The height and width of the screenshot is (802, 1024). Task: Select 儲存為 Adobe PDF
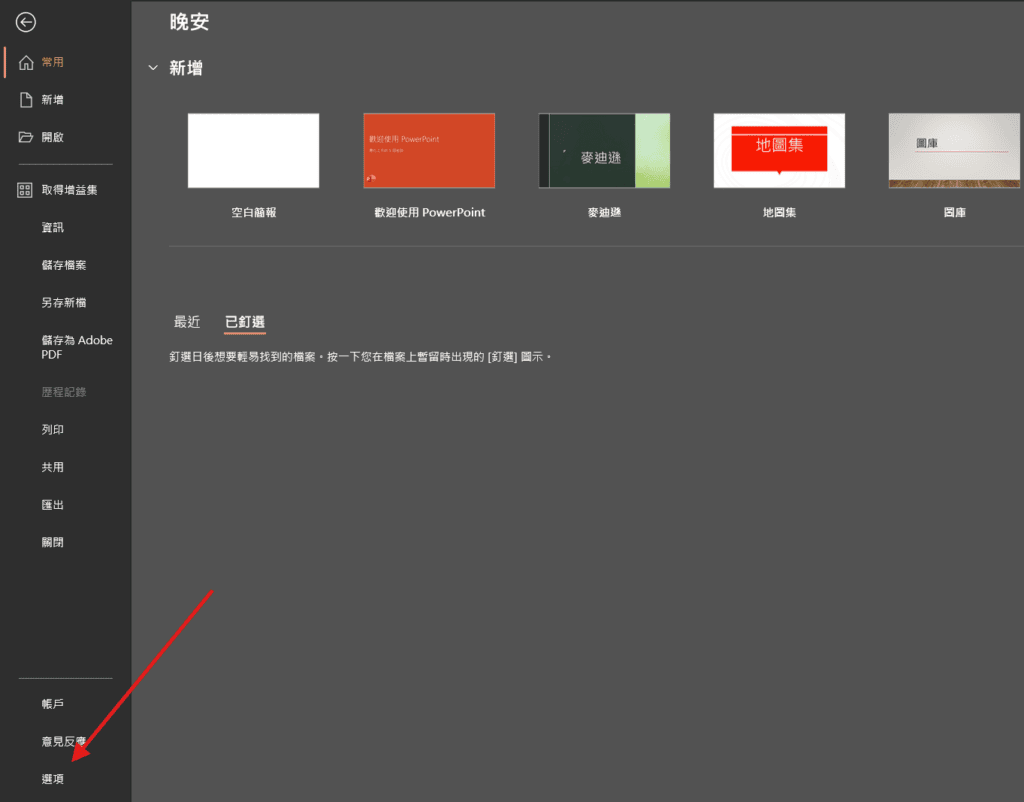pyautogui.click(x=76, y=347)
